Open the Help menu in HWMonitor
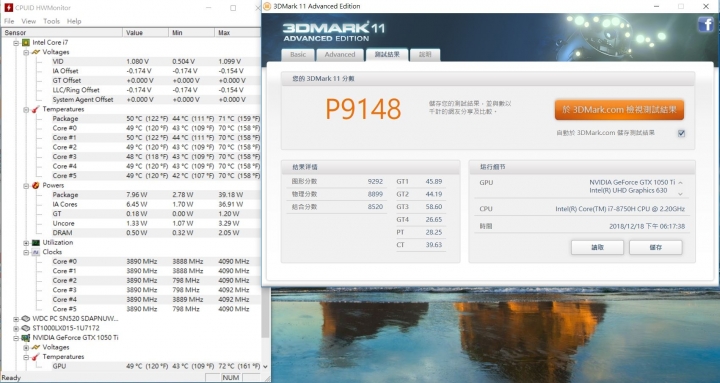This screenshot has height=383, width=720. 74,21
